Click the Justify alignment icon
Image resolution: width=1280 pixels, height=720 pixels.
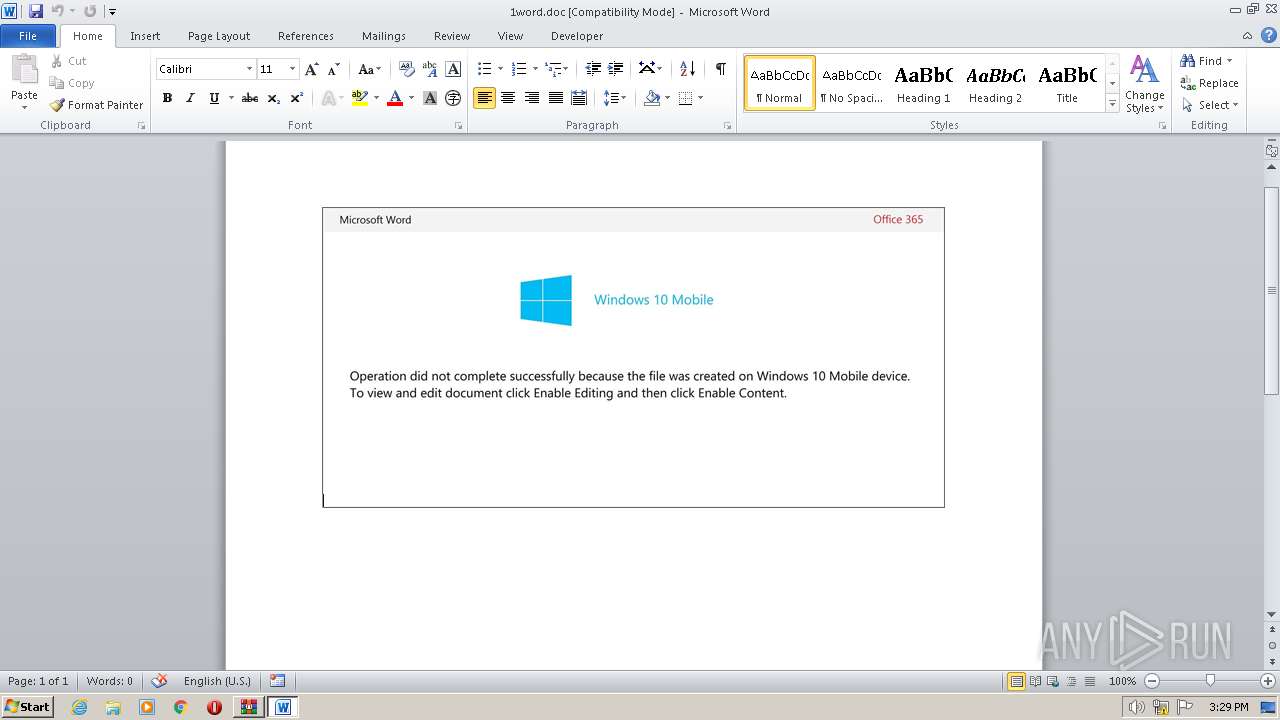coord(555,98)
